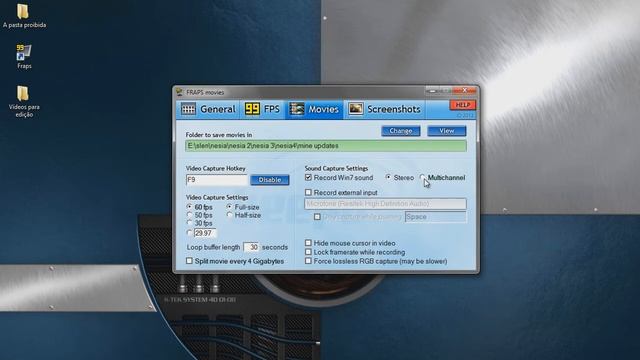Click View to open movies folder
640x360 pixels.
pyautogui.click(x=447, y=131)
